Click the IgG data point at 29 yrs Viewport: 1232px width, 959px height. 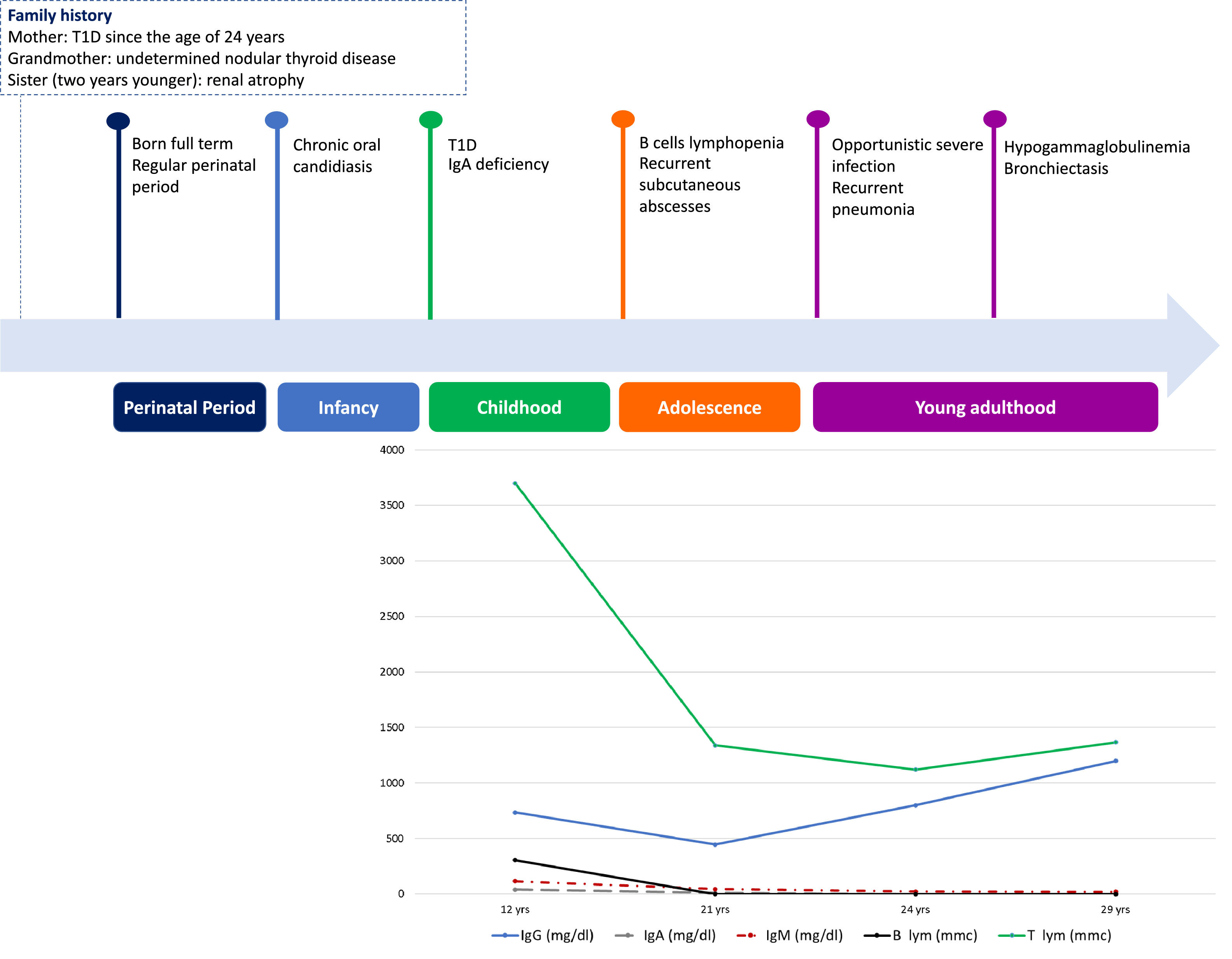[x=1115, y=761]
